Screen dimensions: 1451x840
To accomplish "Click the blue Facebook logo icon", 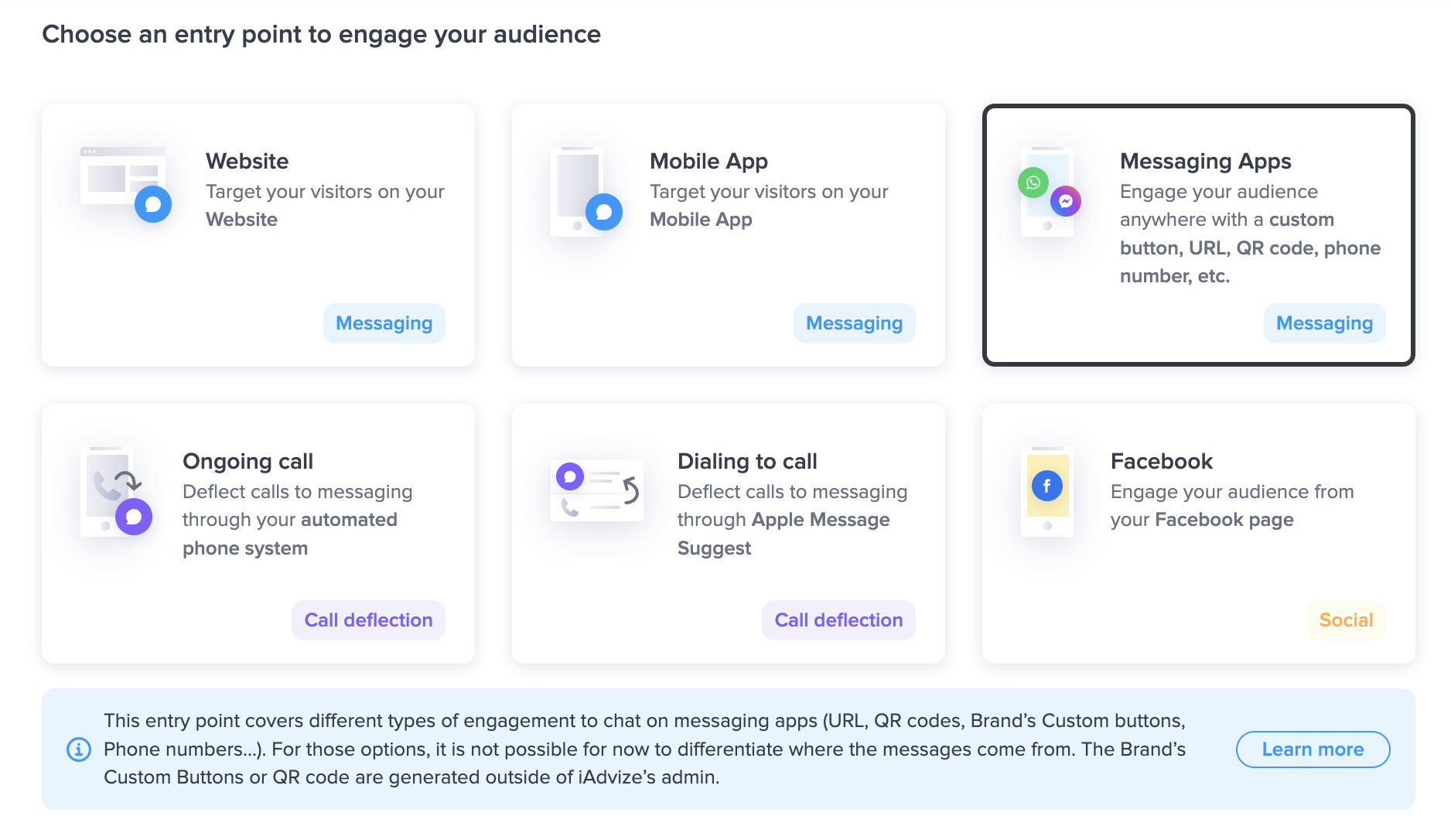I will point(1046,486).
